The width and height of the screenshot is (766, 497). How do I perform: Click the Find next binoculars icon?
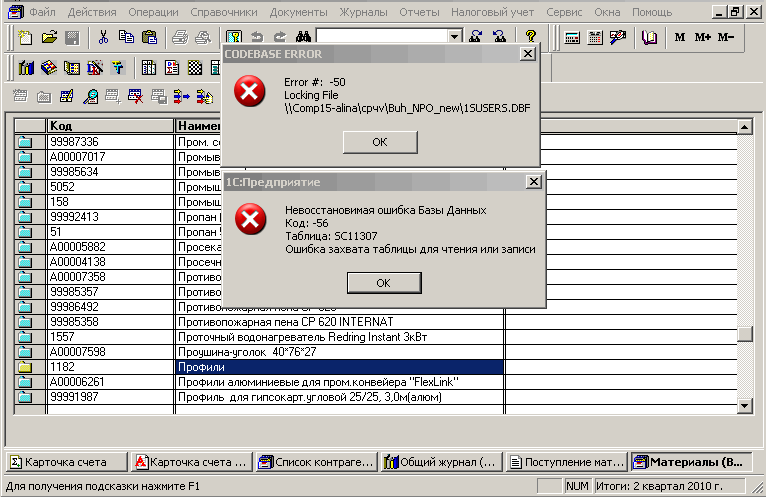click(476, 37)
